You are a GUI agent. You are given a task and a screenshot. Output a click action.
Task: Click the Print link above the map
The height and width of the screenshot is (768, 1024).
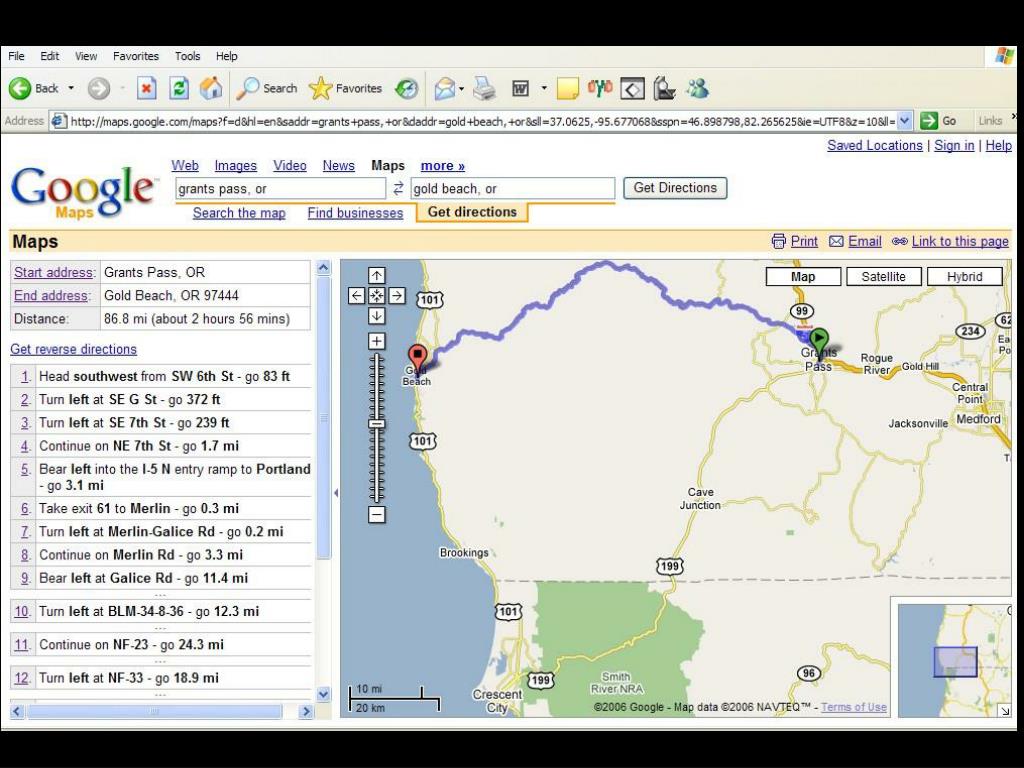coord(804,242)
